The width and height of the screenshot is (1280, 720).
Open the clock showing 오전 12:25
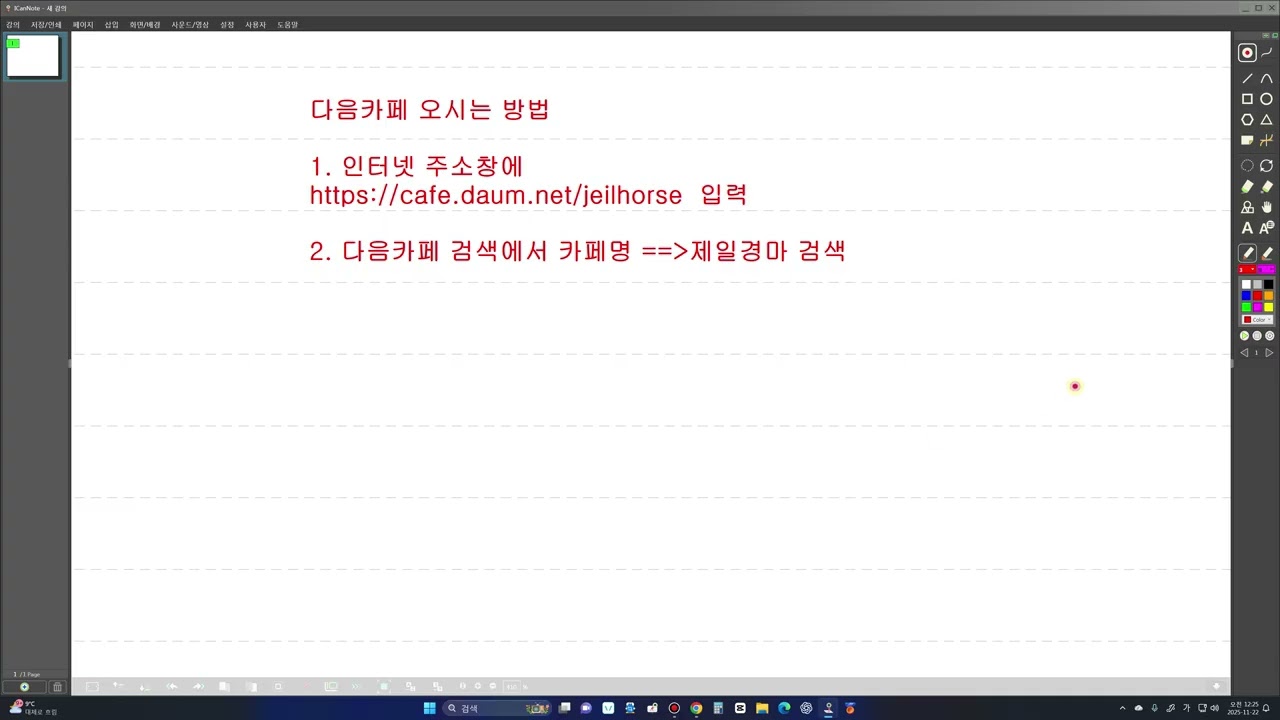(1244, 708)
